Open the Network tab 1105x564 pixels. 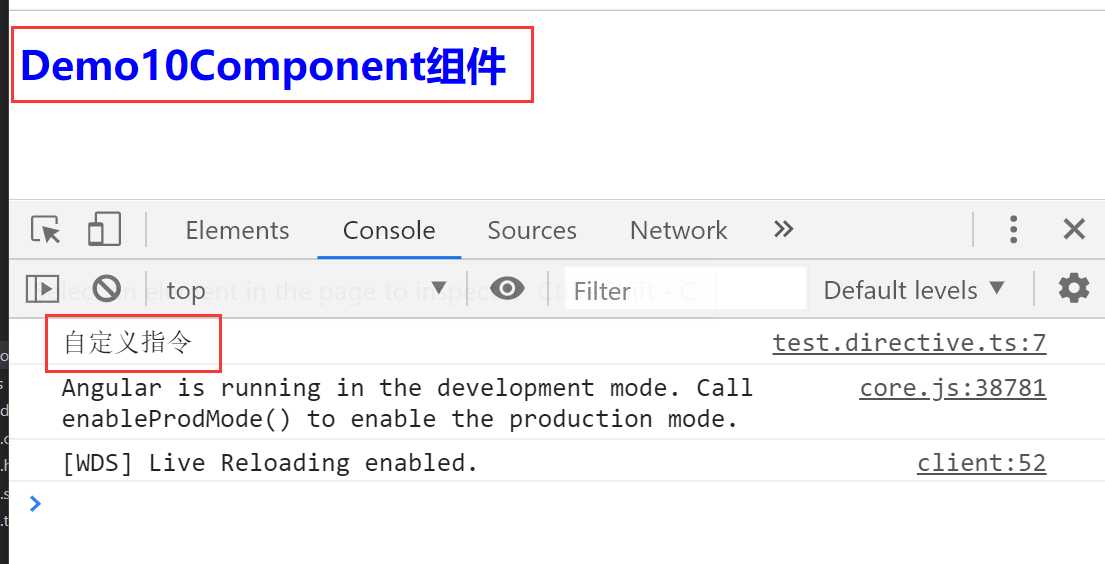(x=678, y=230)
